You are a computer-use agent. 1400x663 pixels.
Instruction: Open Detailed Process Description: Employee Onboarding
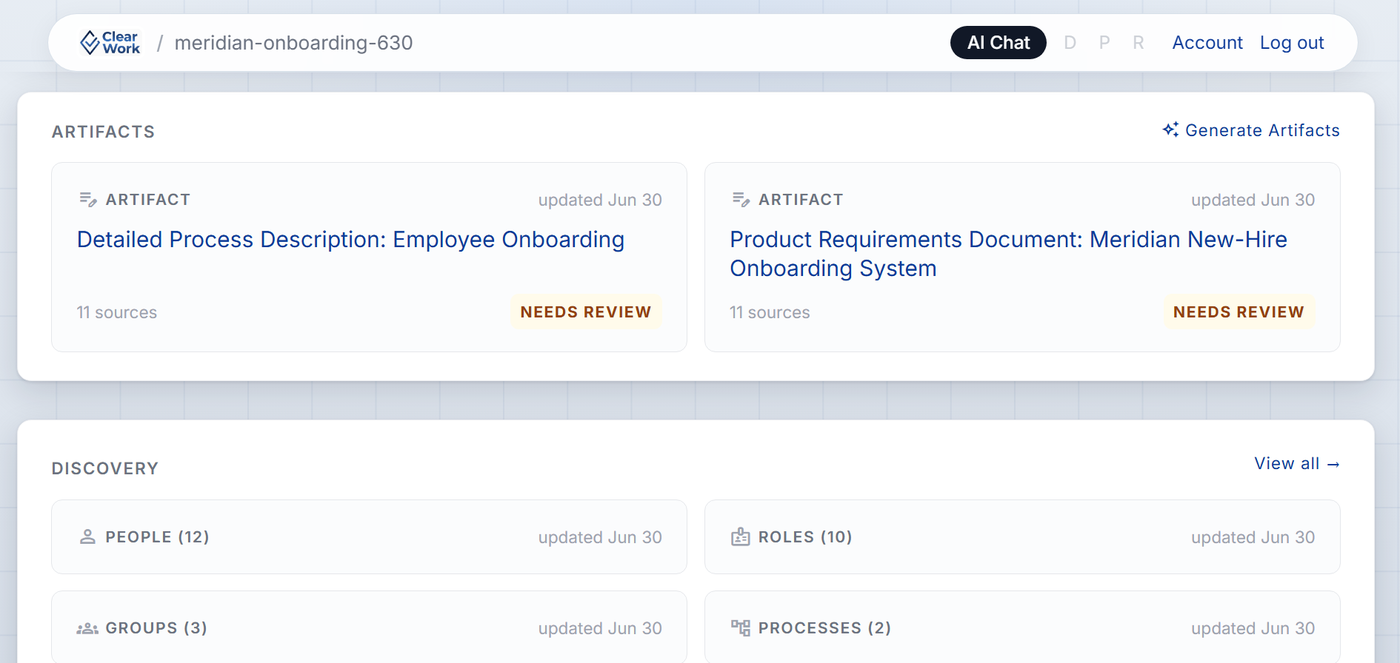[351, 240]
